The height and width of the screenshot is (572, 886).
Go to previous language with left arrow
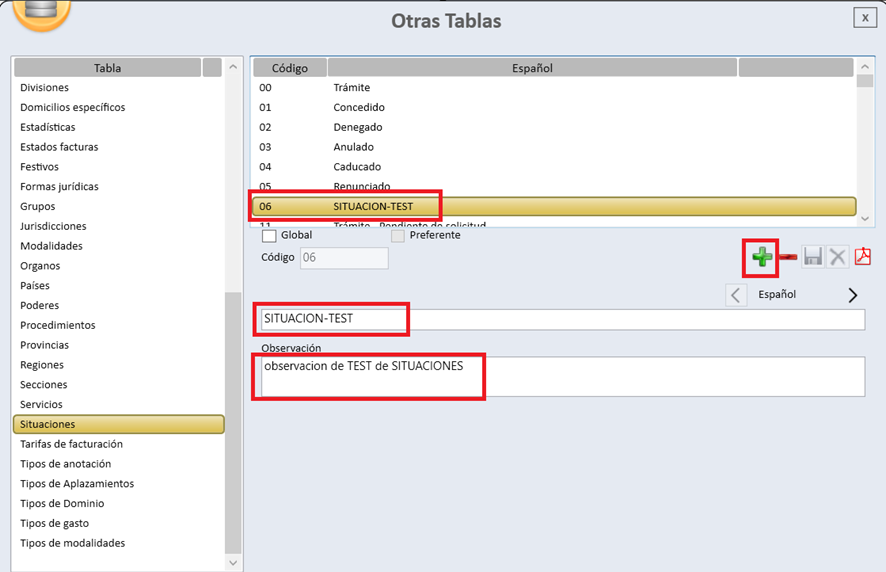click(736, 295)
